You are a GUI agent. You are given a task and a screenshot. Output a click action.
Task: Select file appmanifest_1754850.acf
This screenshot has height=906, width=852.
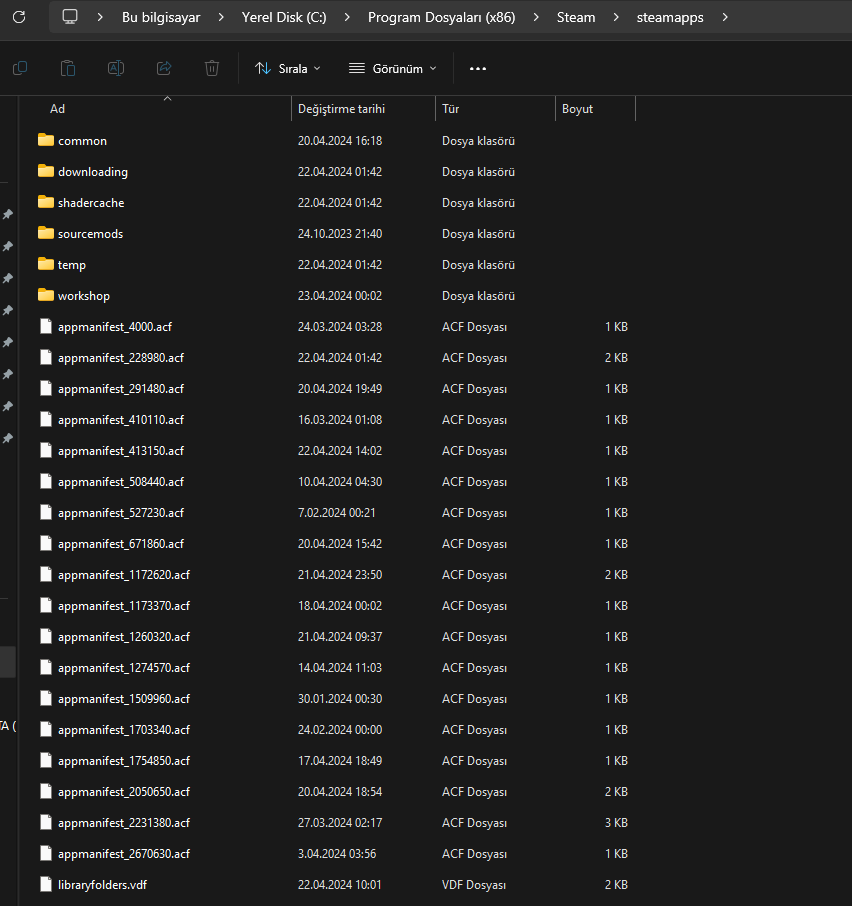(x=124, y=760)
